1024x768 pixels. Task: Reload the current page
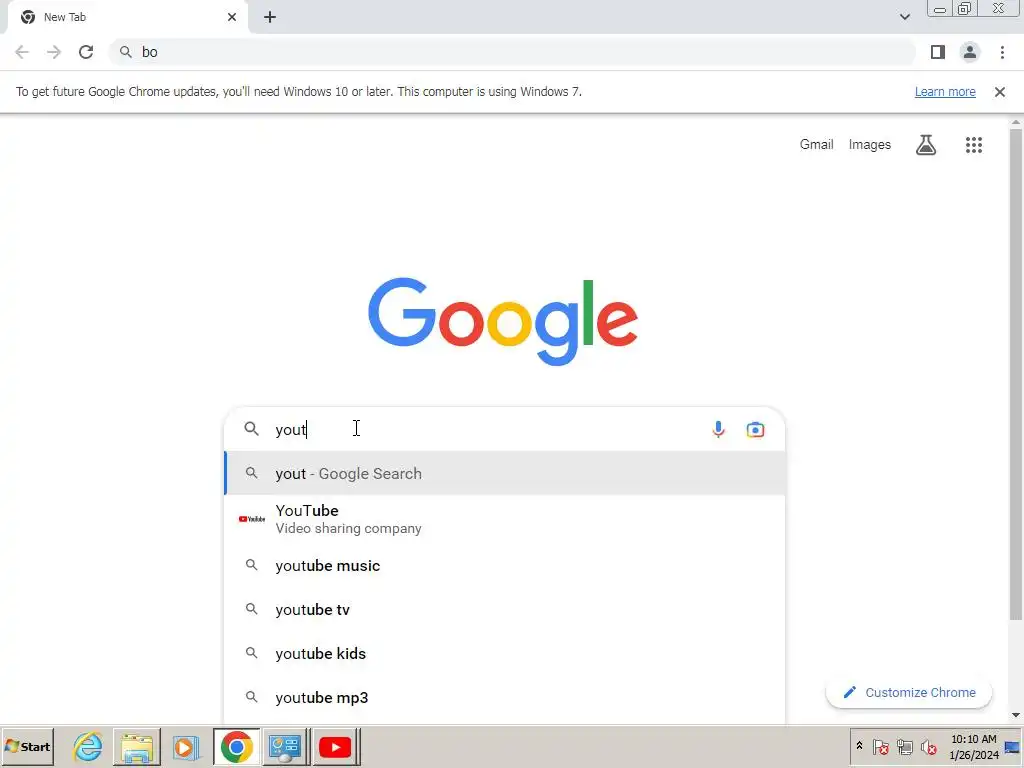tap(86, 52)
